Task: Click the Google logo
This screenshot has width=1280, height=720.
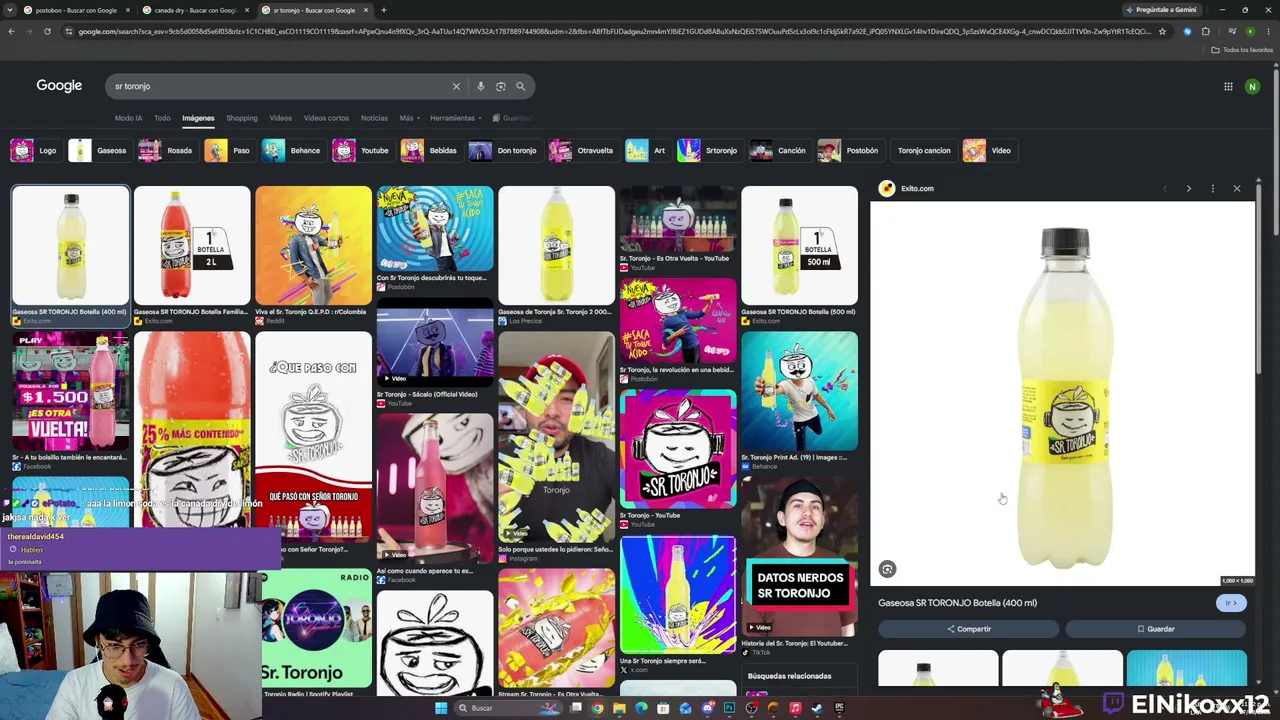Action: click(x=59, y=86)
